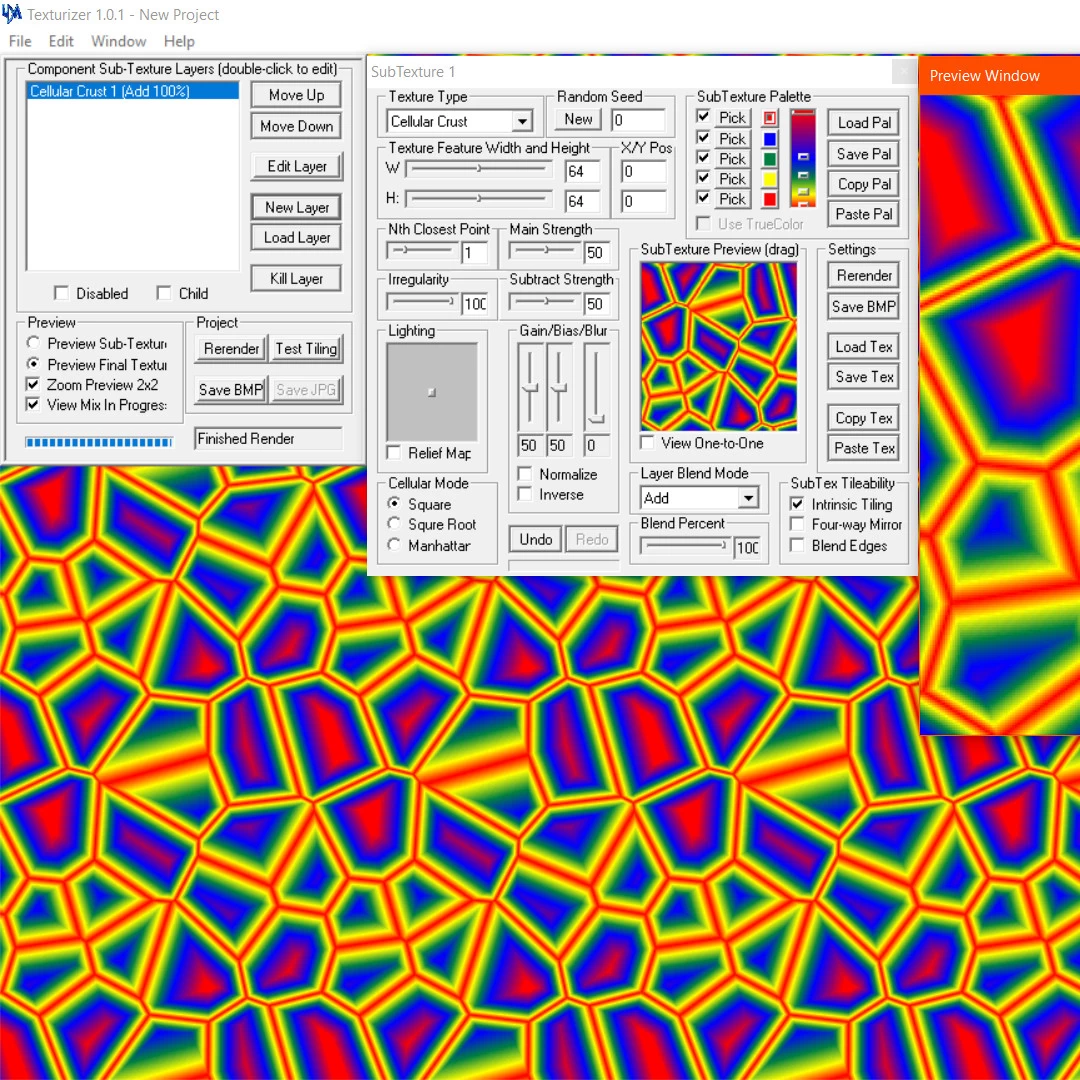Viewport: 1080px width, 1080px height.
Task: Open the Layer Blend Mode dropdown
Action: pyautogui.click(x=748, y=497)
